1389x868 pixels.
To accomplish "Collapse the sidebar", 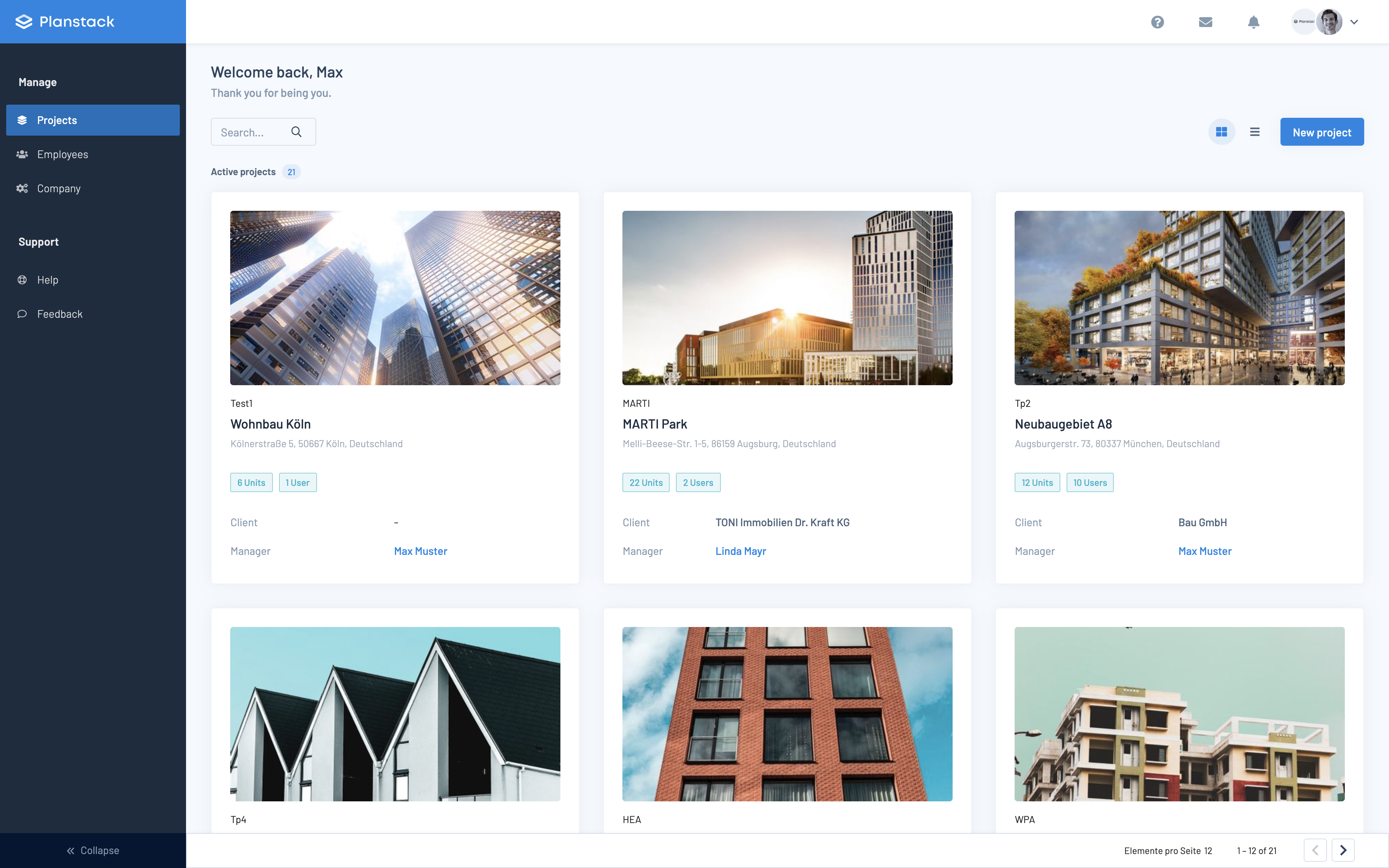I will click(x=93, y=850).
